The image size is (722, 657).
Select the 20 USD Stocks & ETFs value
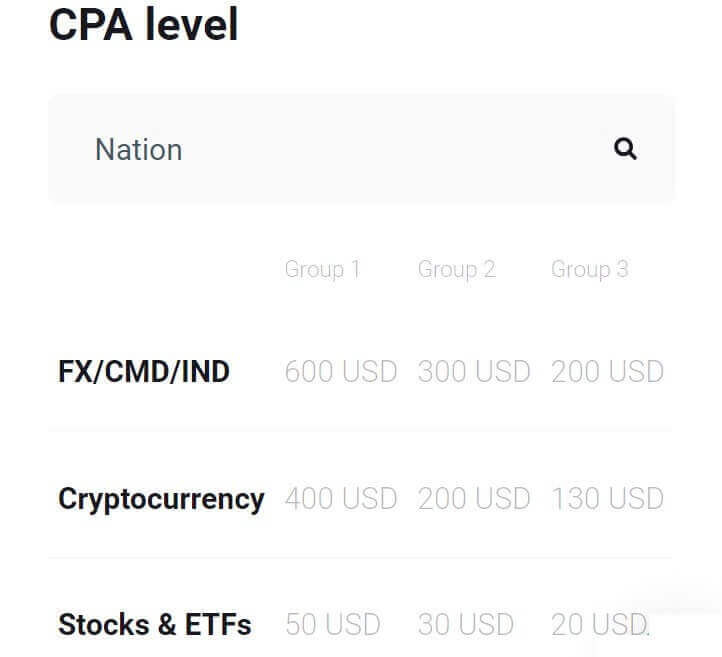tap(599, 625)
